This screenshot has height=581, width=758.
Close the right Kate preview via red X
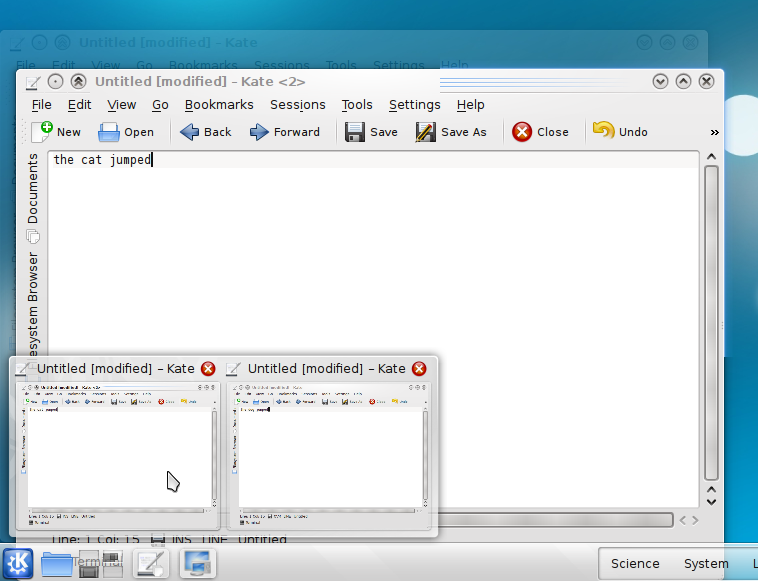(x=419, y=369)
